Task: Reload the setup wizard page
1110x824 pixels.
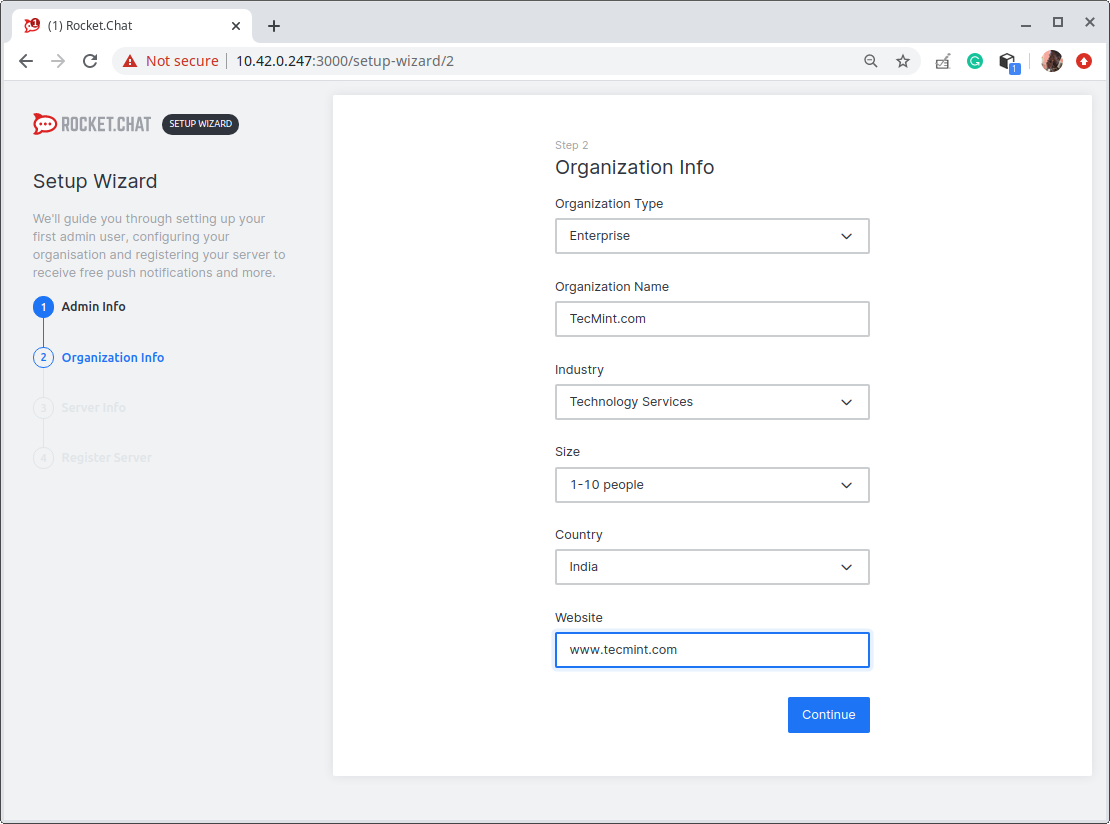Action: (90, 61)
